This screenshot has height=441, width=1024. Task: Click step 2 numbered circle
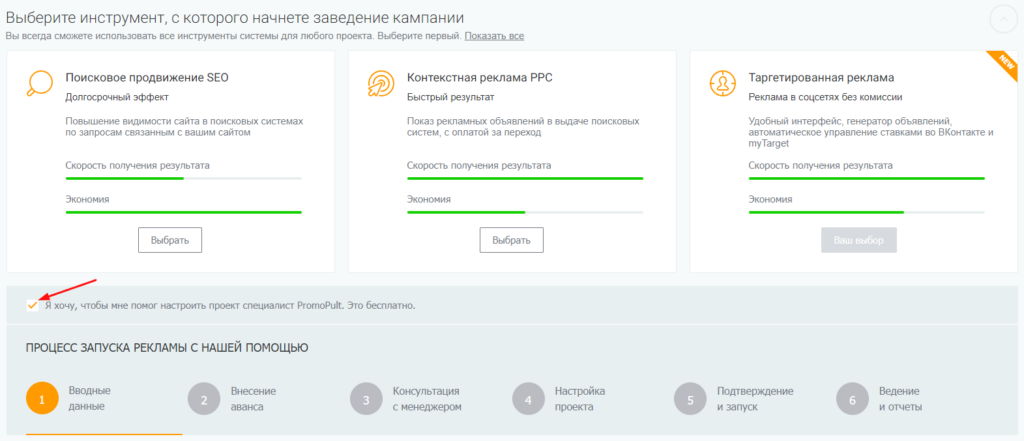204,398
